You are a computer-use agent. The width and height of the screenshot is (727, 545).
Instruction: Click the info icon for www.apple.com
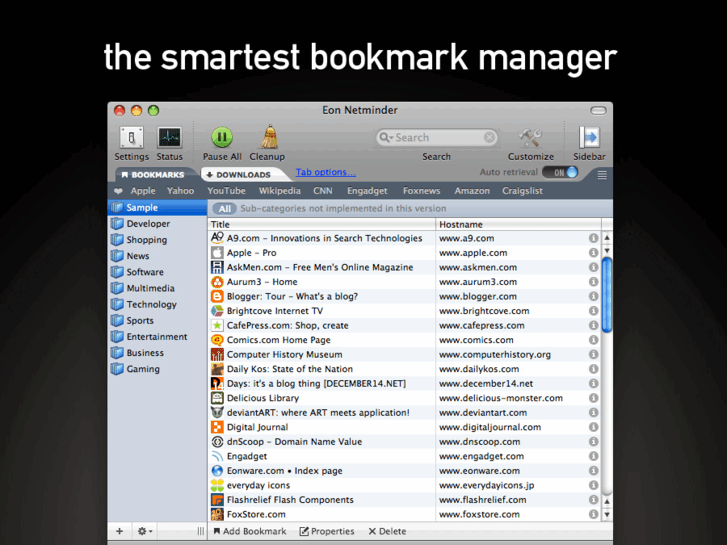click(x=593, y=252)
